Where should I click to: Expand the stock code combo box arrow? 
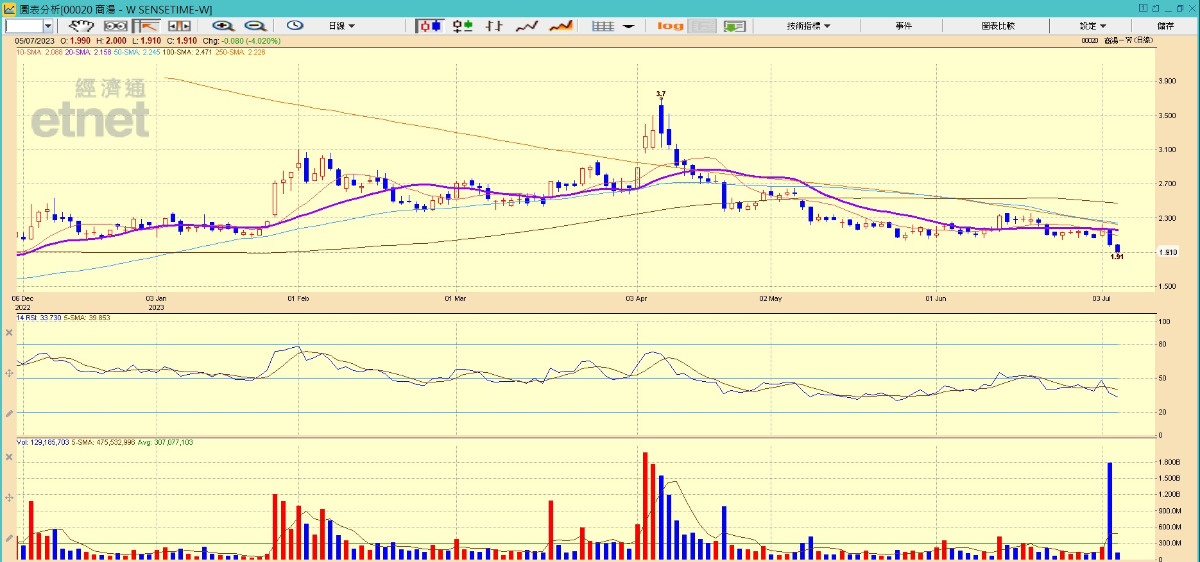tap(48, 25)
